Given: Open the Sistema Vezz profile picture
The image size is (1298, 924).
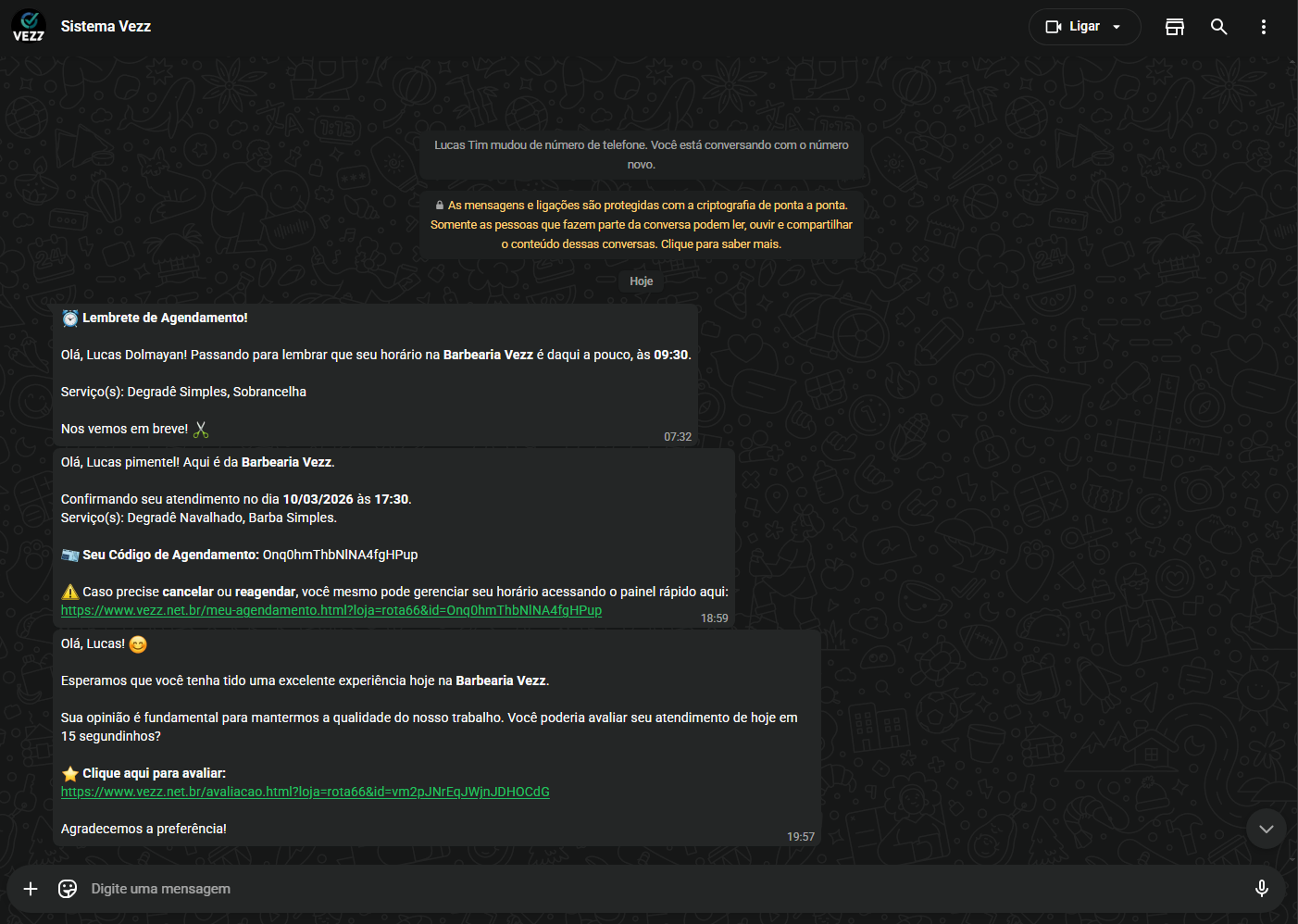Looking at the screenshot, I should pyautogui.click(x=29, y=27).
